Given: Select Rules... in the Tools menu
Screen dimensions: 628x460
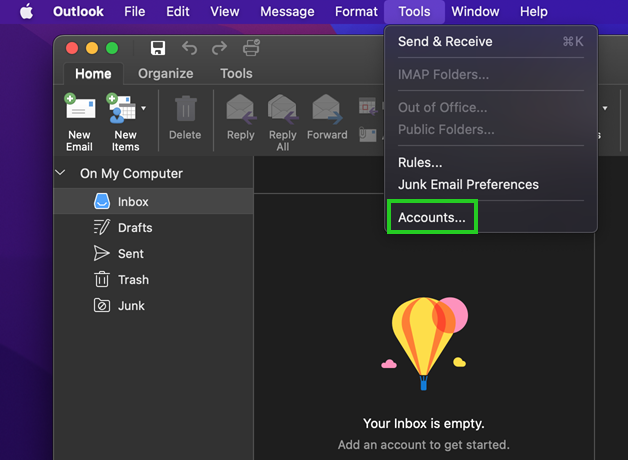Looking at the screenshot, I should [420, 163].
